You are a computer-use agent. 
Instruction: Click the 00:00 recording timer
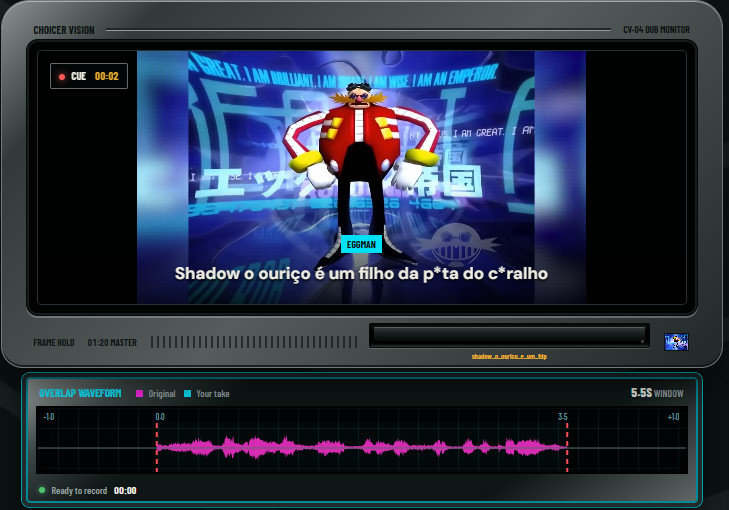[125, 490]
